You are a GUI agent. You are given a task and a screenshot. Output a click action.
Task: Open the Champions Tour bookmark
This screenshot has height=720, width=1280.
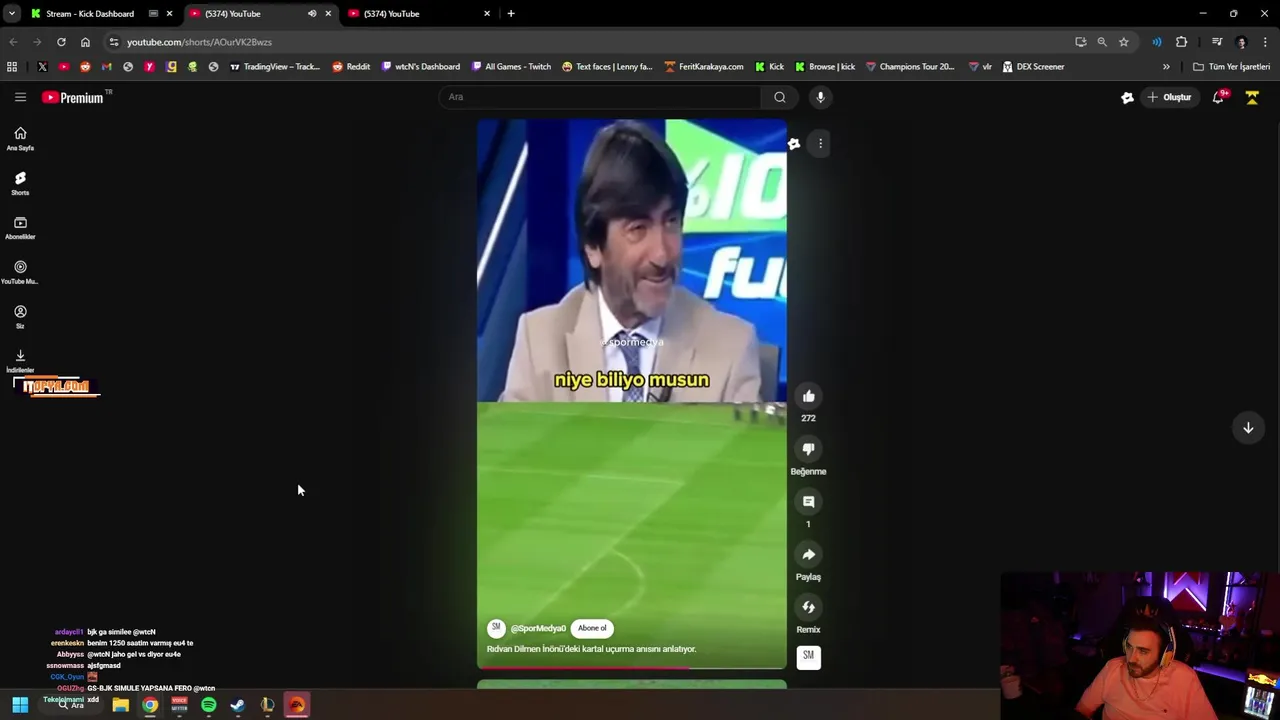[x=910, y=67]
